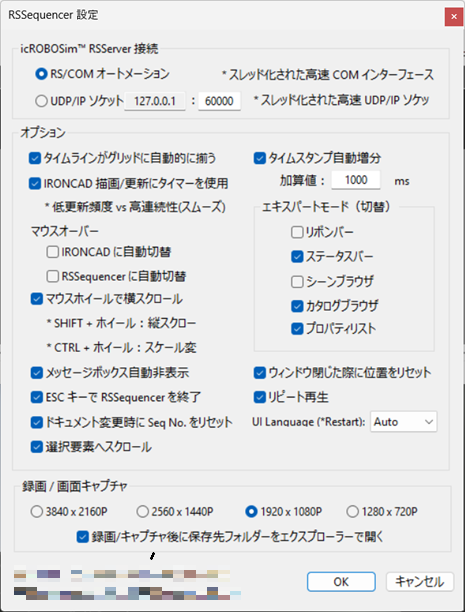Screen dimensions: 465x612
Task: Click the 127.0.0.1 IP address field
Action: 155,101
